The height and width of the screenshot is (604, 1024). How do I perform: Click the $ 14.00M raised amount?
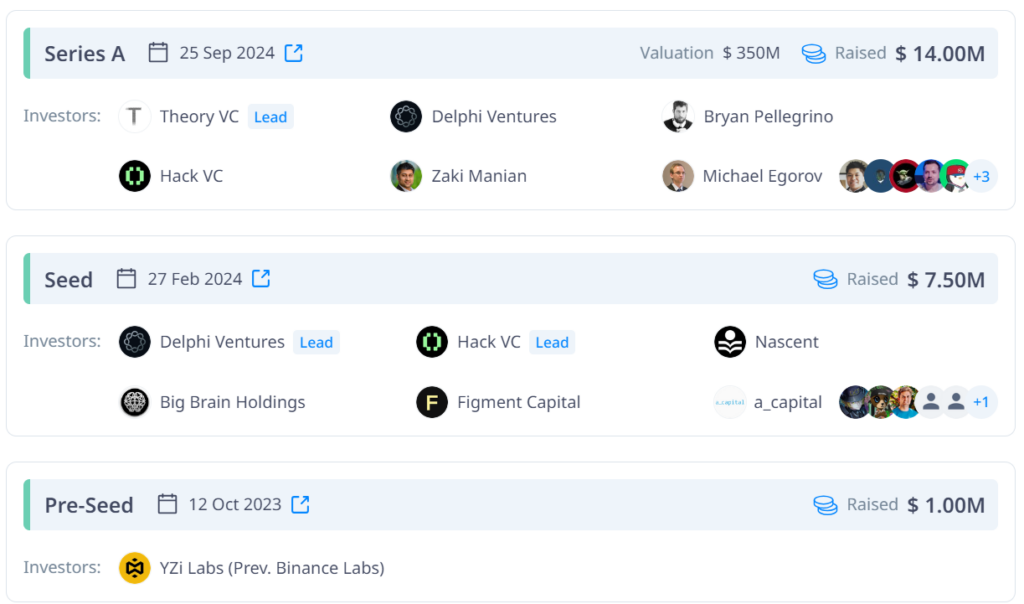point(940,54)
